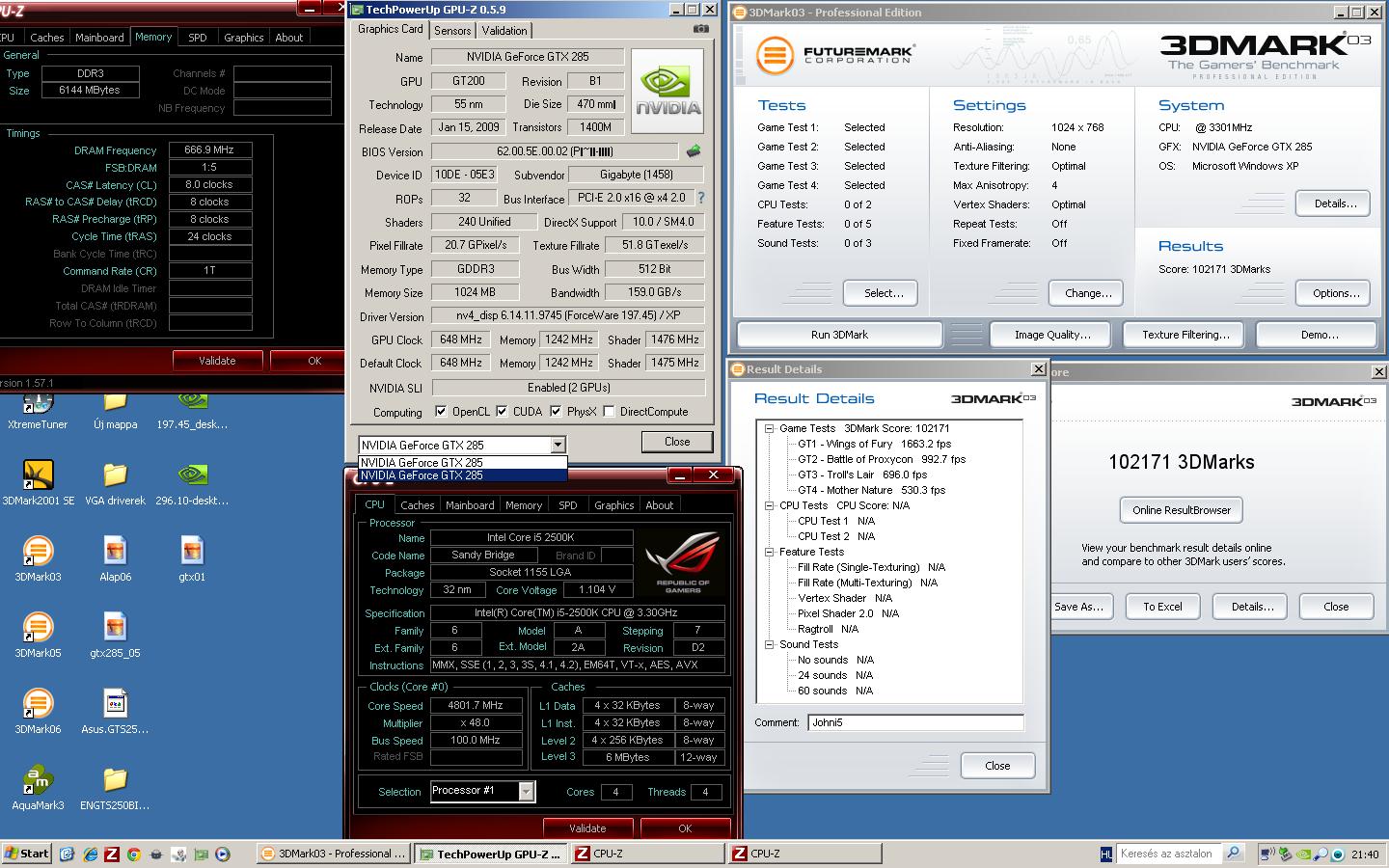Select the GT4 - Mother Nature result row
The image size is (1389, 868).
click(871, 490)
